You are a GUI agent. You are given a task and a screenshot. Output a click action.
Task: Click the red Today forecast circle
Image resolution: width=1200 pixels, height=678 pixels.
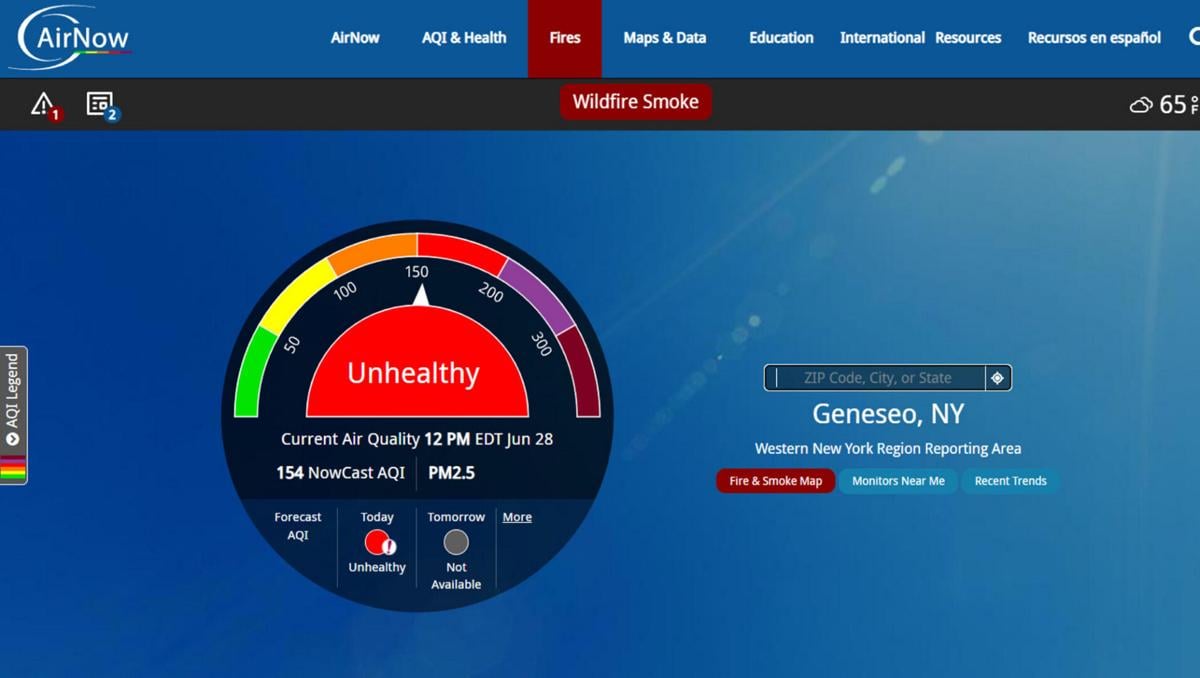click(x=378, y=542)
